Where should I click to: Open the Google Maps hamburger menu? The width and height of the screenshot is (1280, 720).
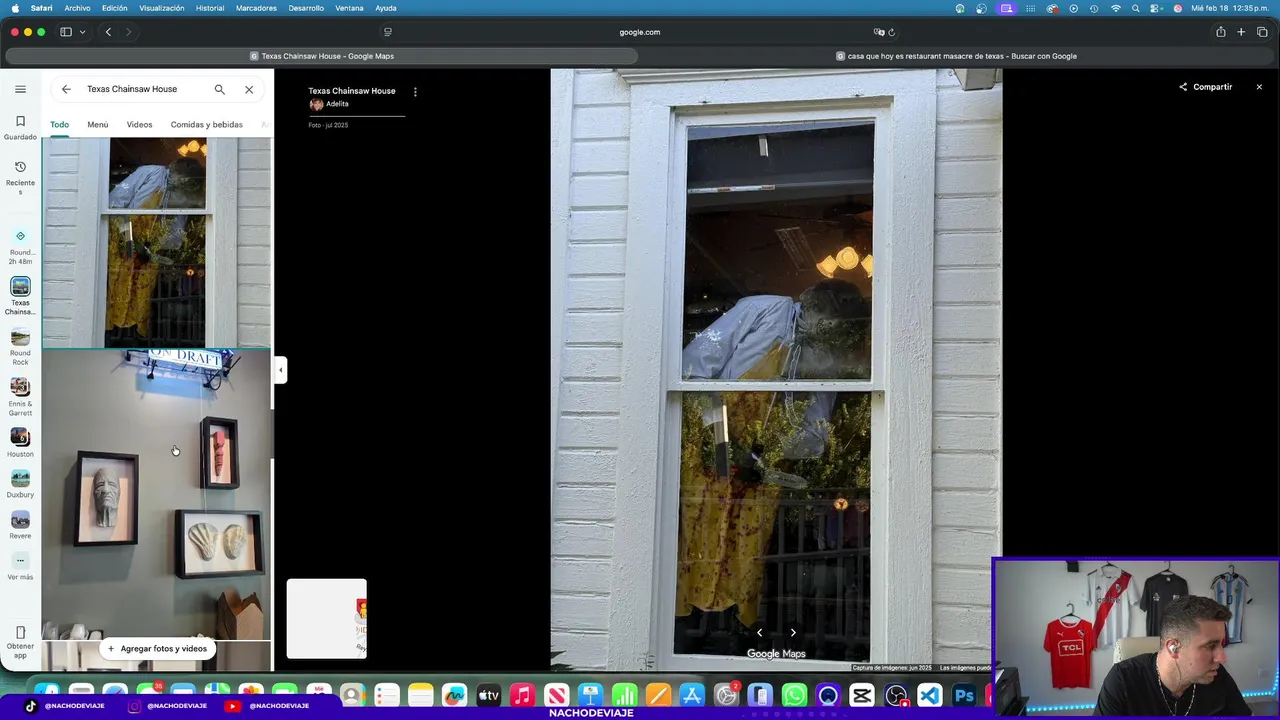[x=20, y=89]
